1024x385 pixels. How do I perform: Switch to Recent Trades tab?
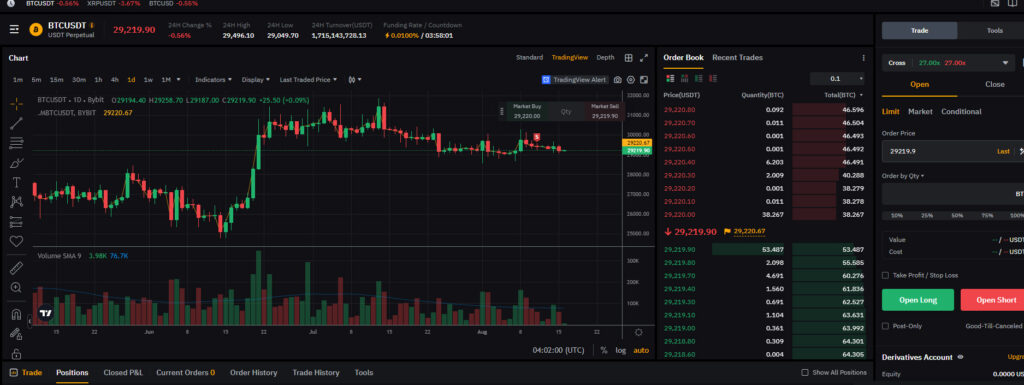tap(737, 57)
